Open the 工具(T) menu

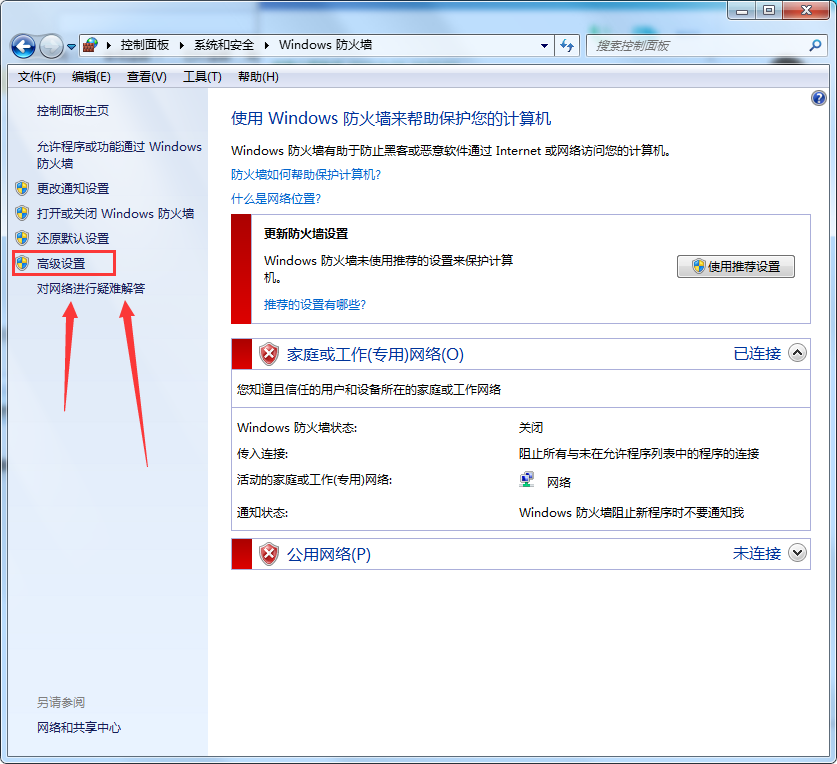[x=201, y=77]
